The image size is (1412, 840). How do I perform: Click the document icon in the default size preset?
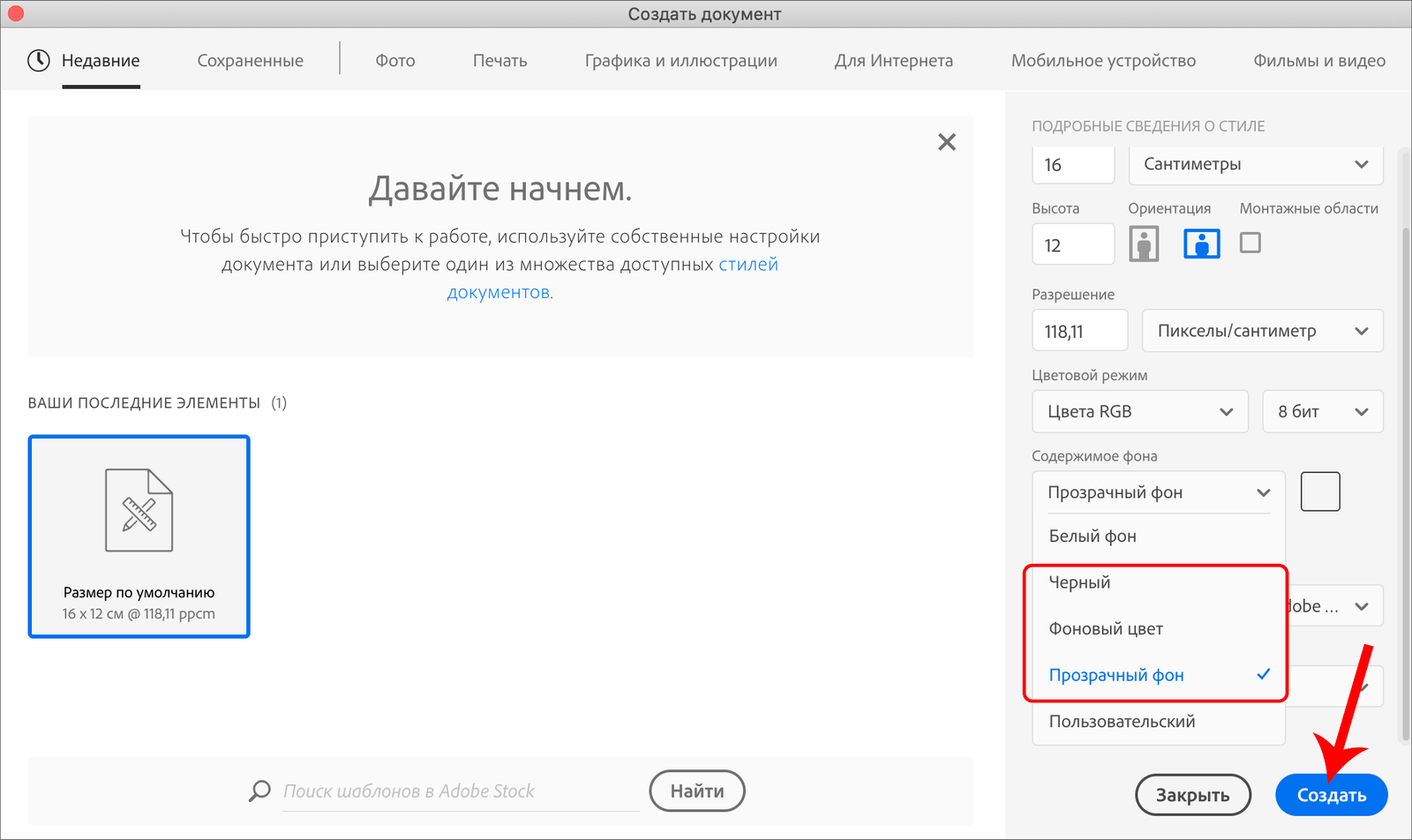[139, 510]
